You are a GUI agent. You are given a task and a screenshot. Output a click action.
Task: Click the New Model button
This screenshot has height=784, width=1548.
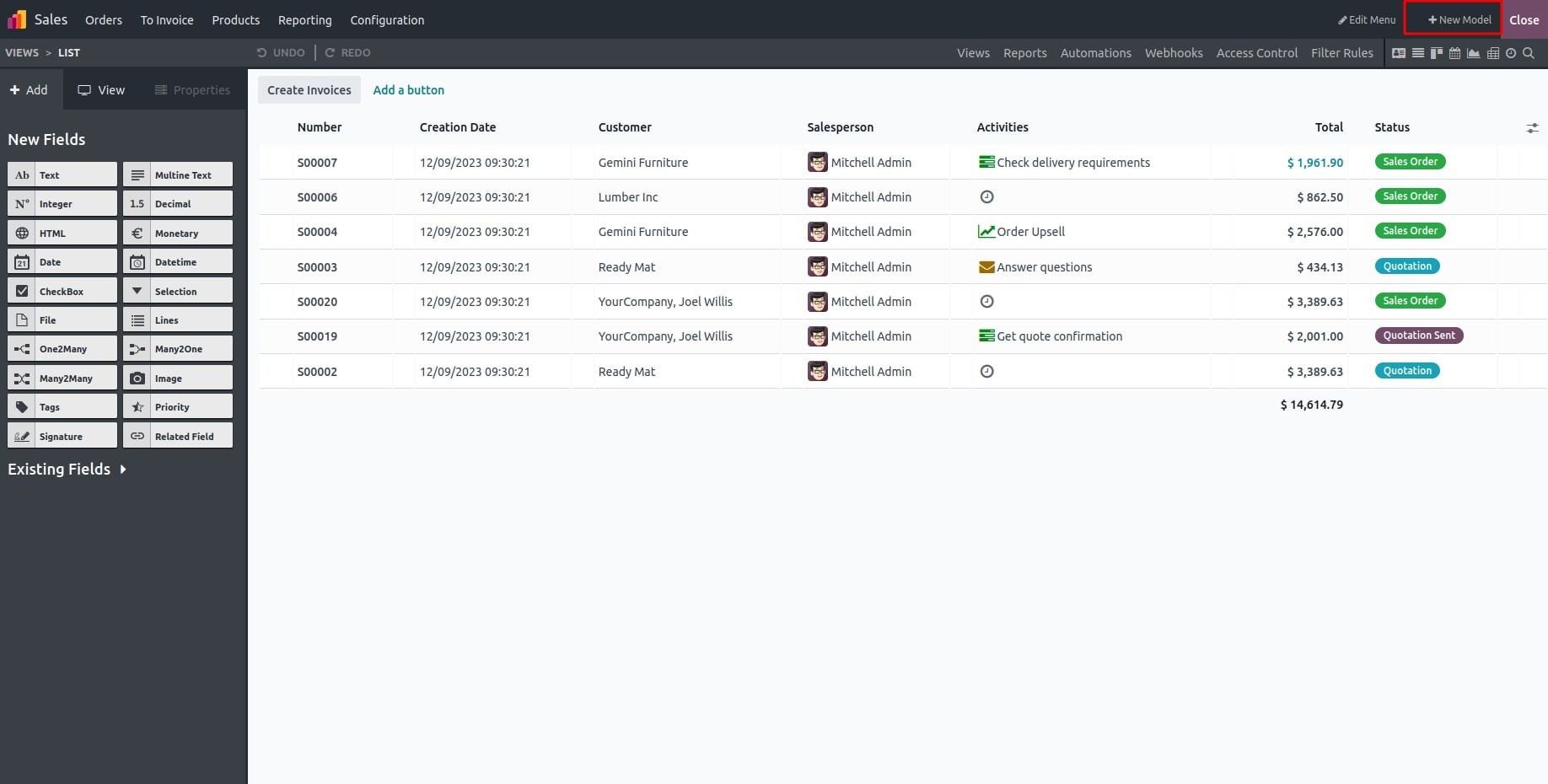tap(1459, 19)
